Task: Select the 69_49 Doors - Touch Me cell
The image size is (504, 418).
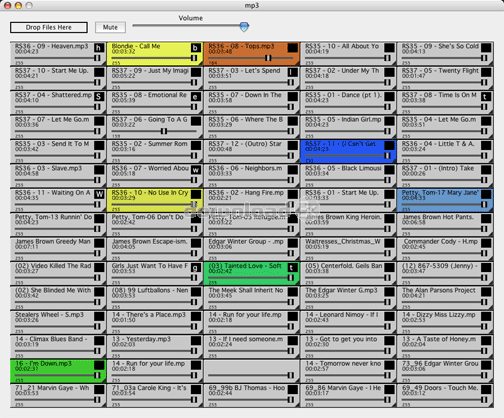Action: point(445,396)
